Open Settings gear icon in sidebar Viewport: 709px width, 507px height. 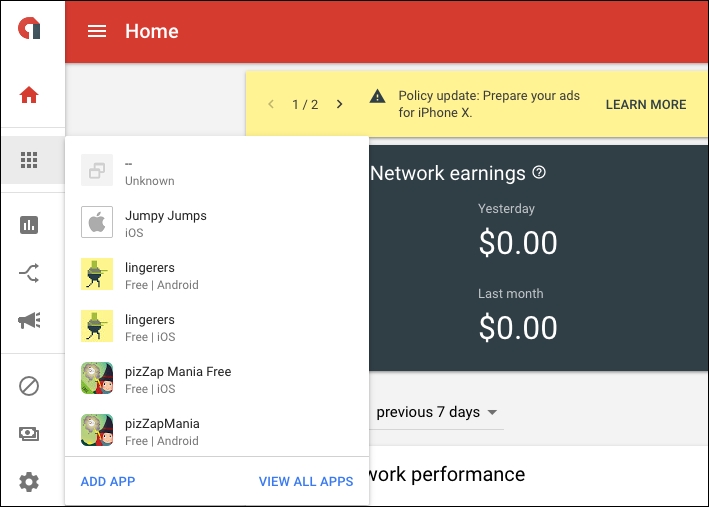pos(29,482)
